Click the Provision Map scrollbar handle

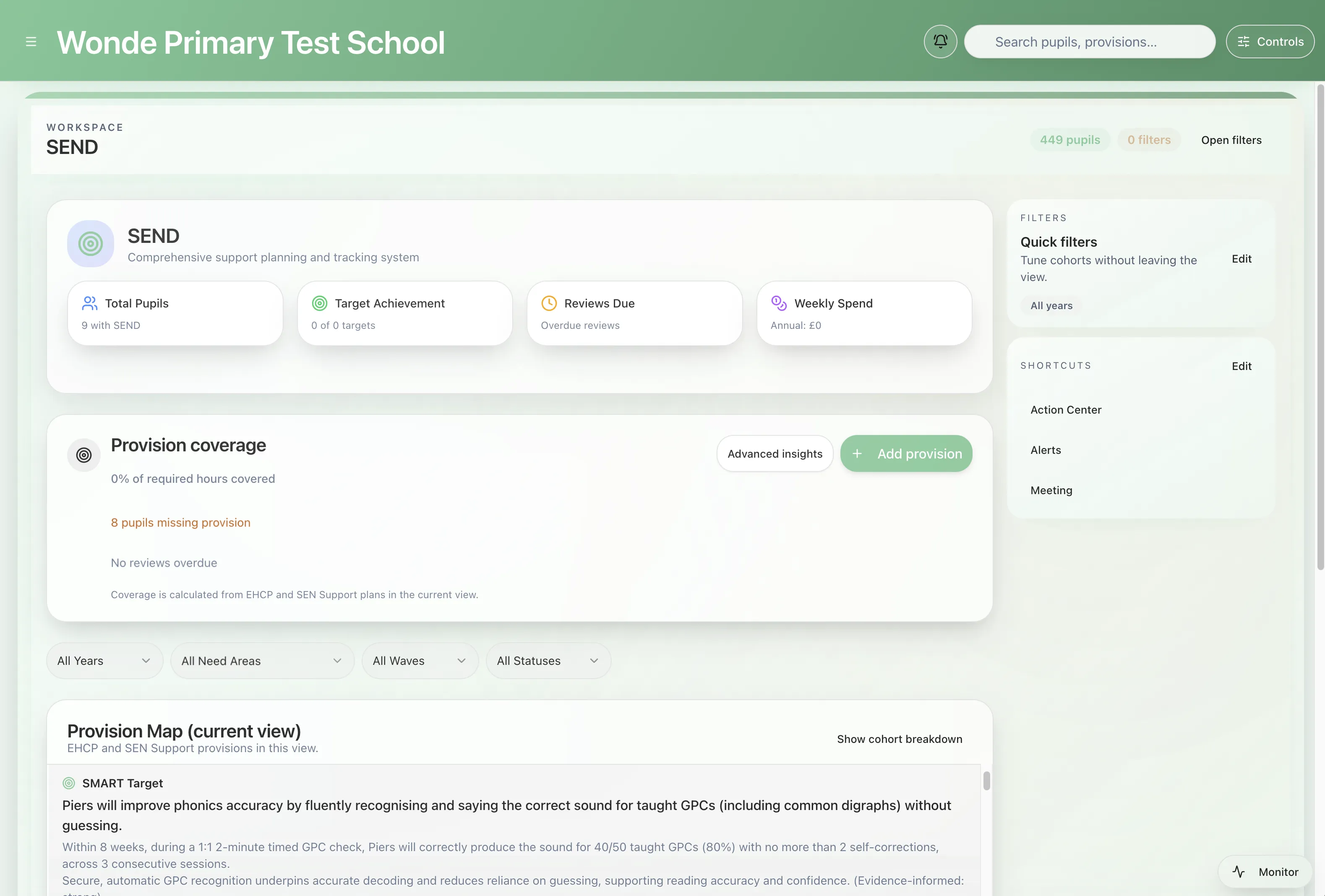pyautogui.click(x=986, y=781)
